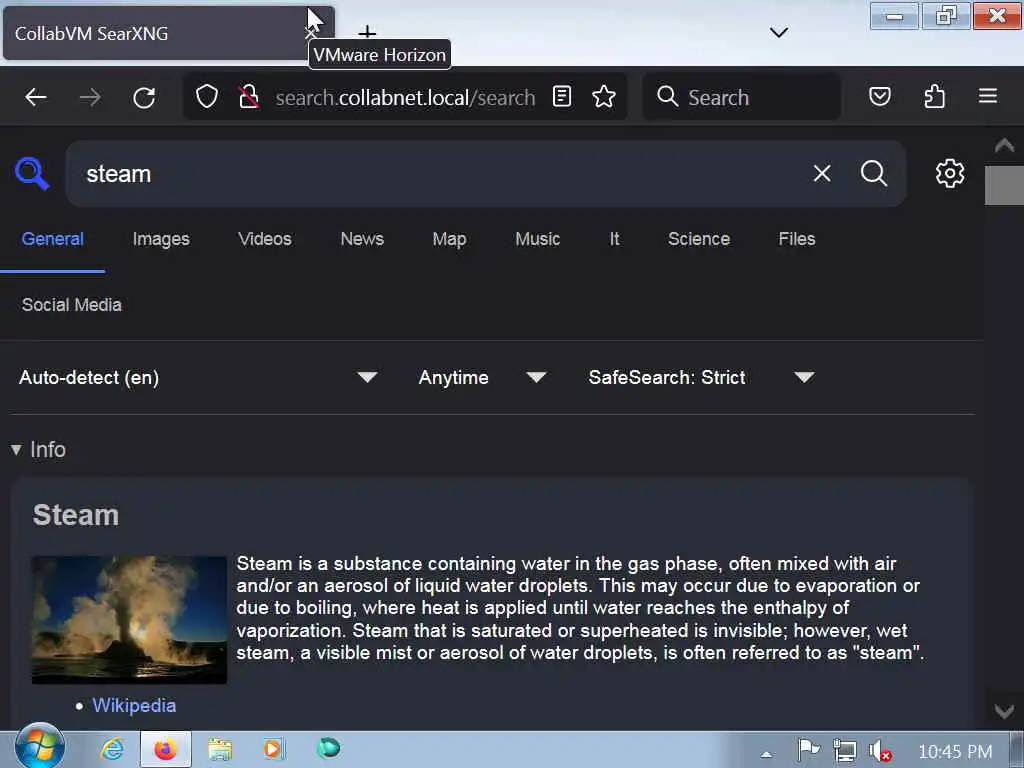Open SearXNG preferences gear icon

(950, 174)
